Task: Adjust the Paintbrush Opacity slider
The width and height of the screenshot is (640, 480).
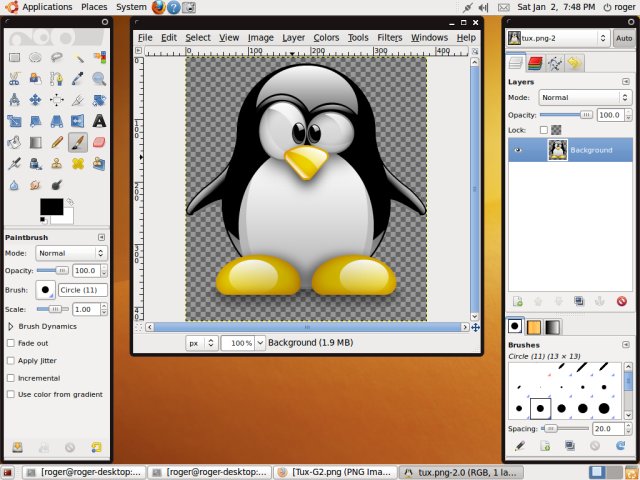Action: pos(52,271)
